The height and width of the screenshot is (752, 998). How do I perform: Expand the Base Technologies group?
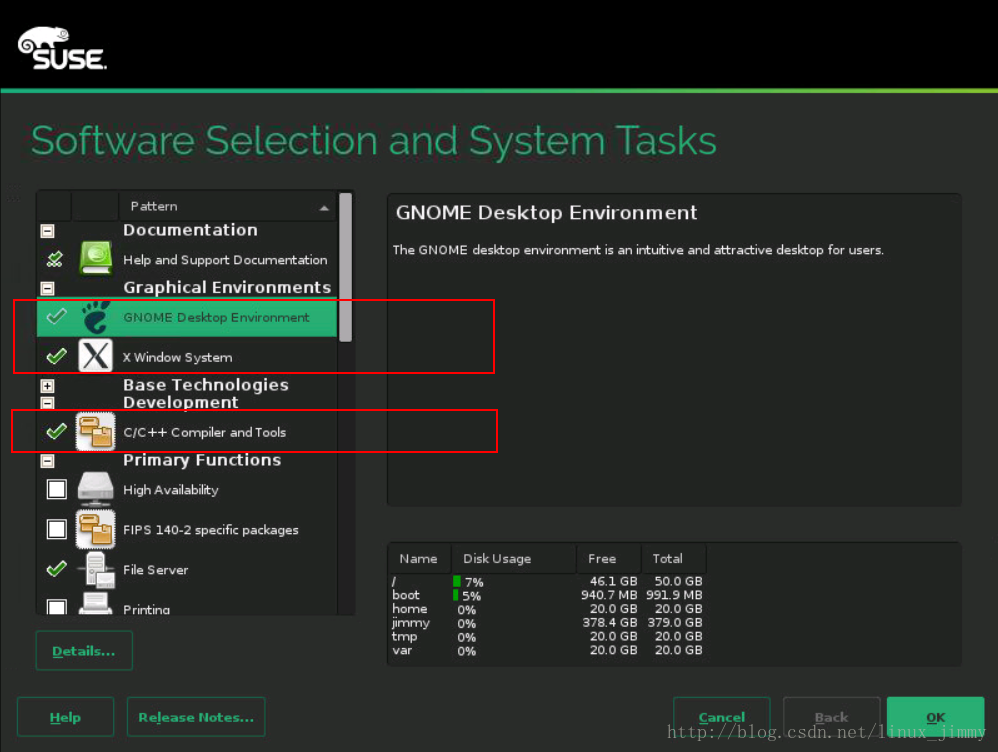point(47,386)
